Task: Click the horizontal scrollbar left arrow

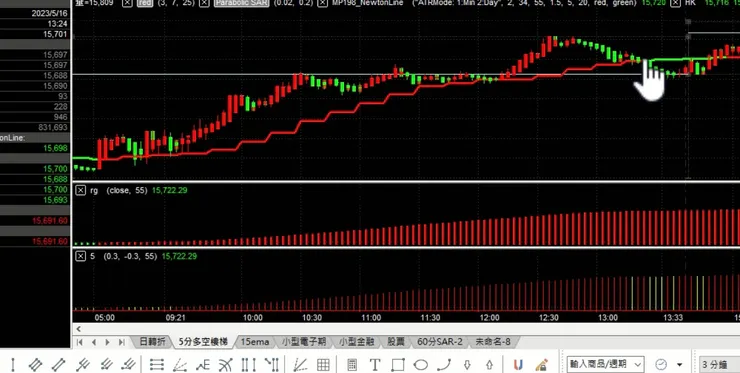Action: tap(78, 329)
